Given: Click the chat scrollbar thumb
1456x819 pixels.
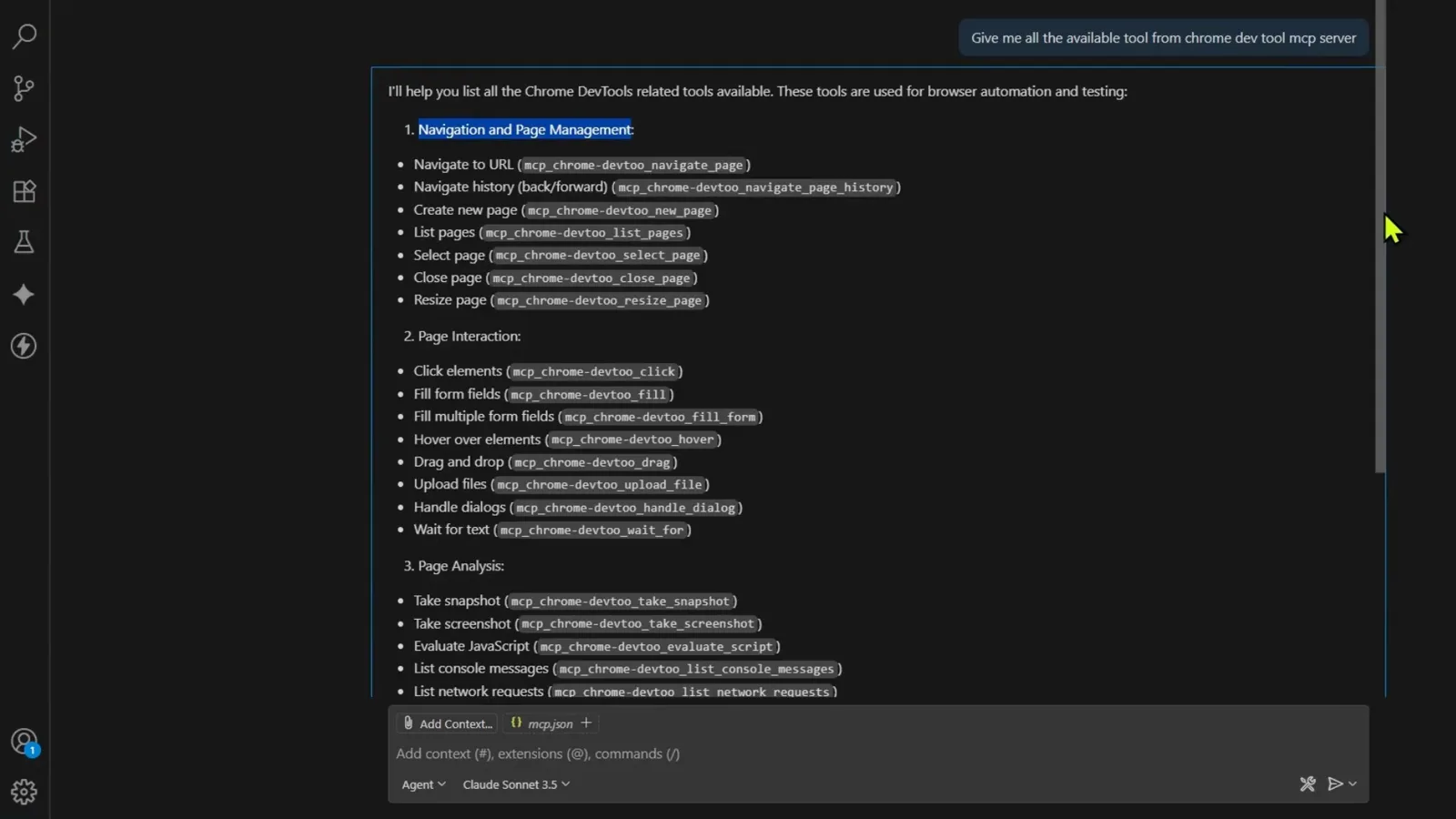Looking at the screenshot, I should (x=1380, y=237).
